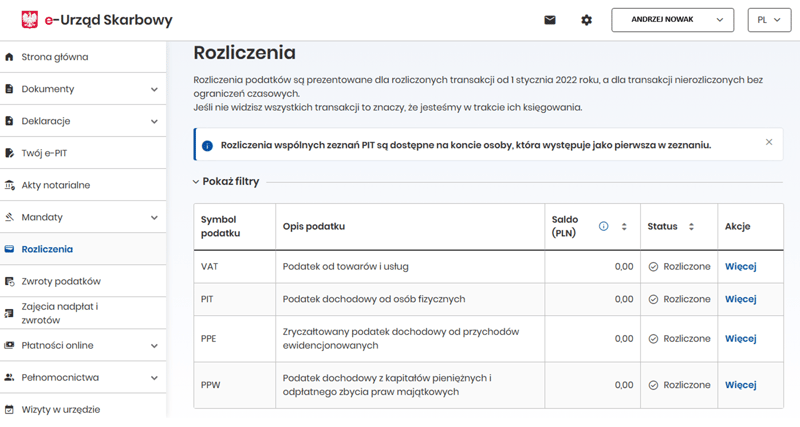800x427 pixels.
Task: Click the Wizyty w urzędzie calendar icon
Action: [x=9, y=409]
